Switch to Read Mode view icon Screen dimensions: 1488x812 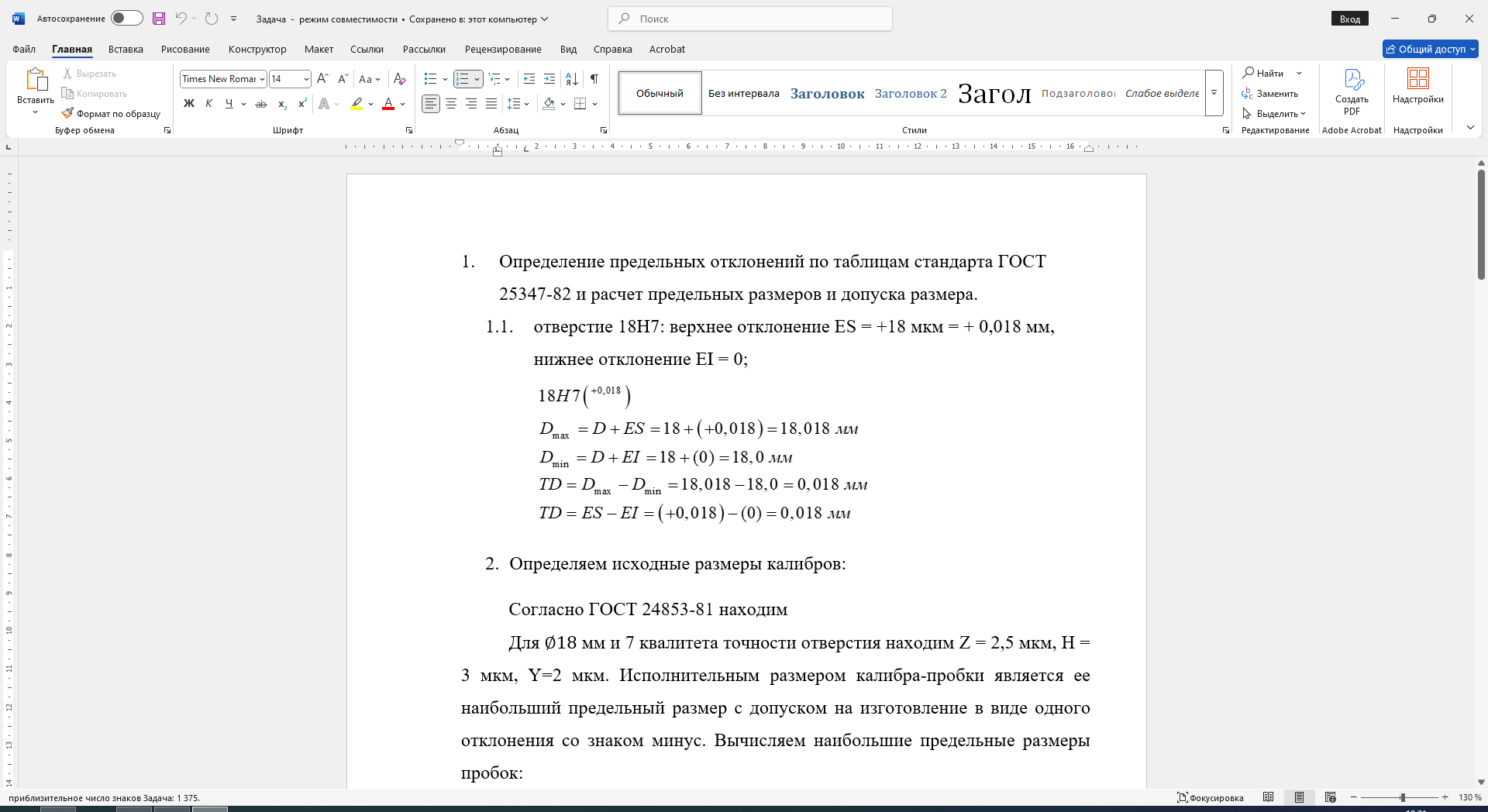tap(1269, 797)
